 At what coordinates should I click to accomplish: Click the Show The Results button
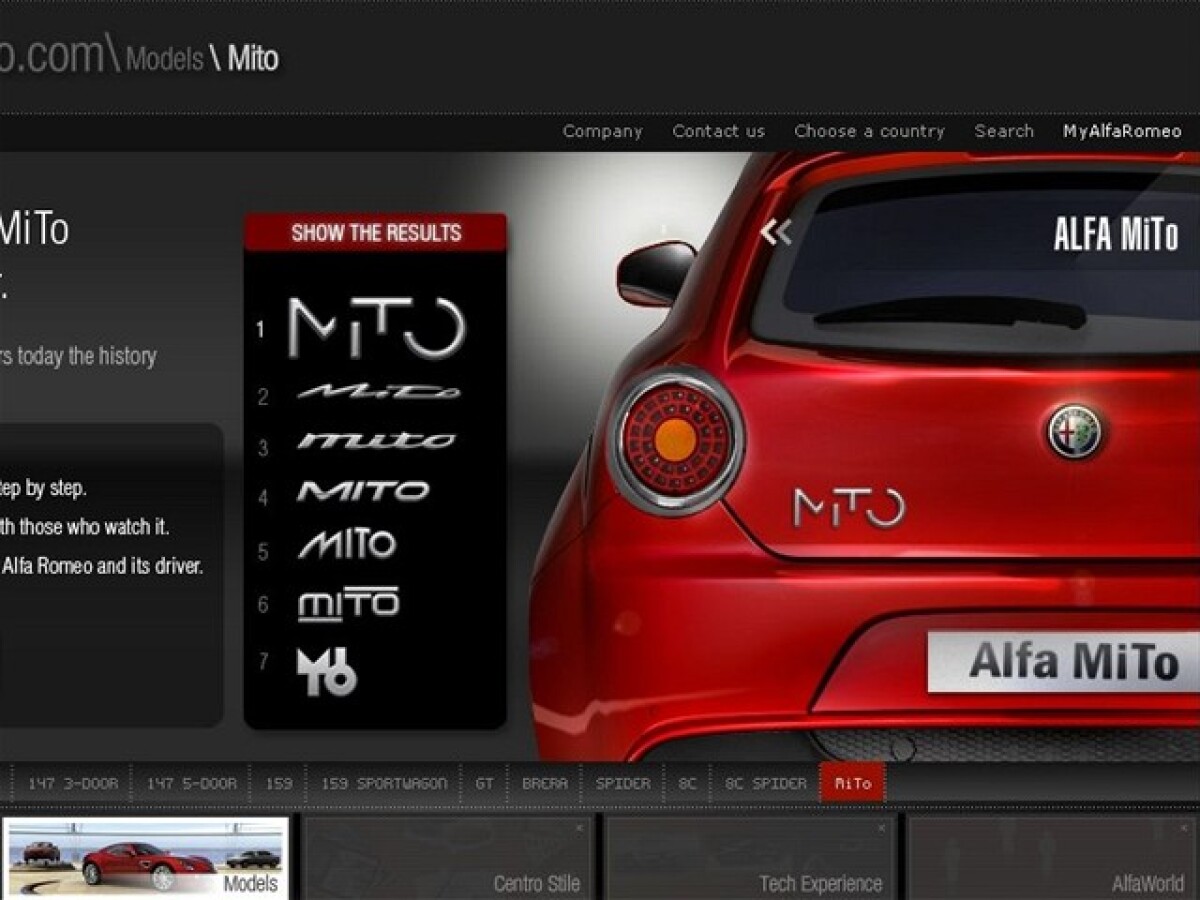point(376,233)
